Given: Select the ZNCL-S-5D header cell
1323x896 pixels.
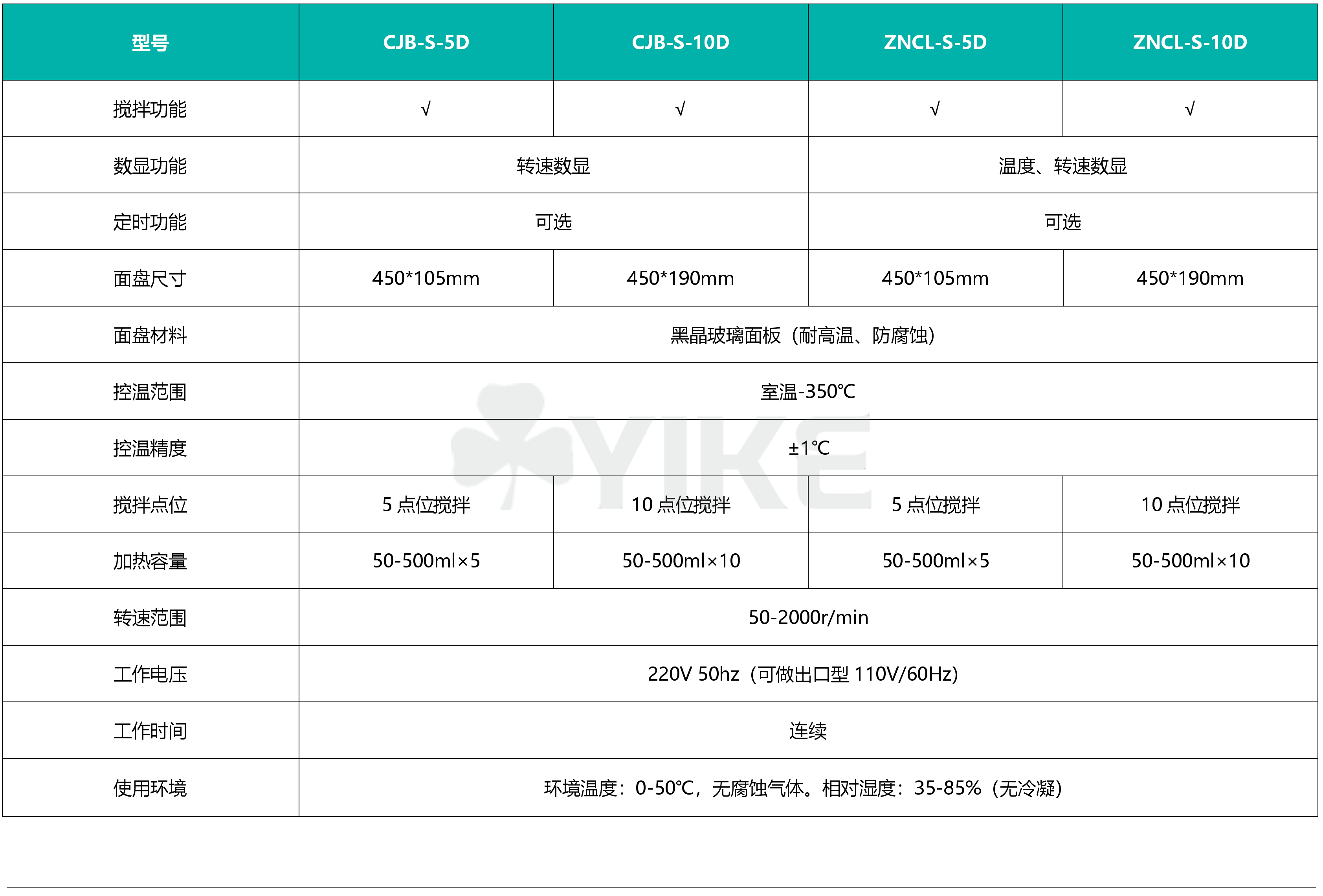Looking at the screenshot, I should (935, 42).
